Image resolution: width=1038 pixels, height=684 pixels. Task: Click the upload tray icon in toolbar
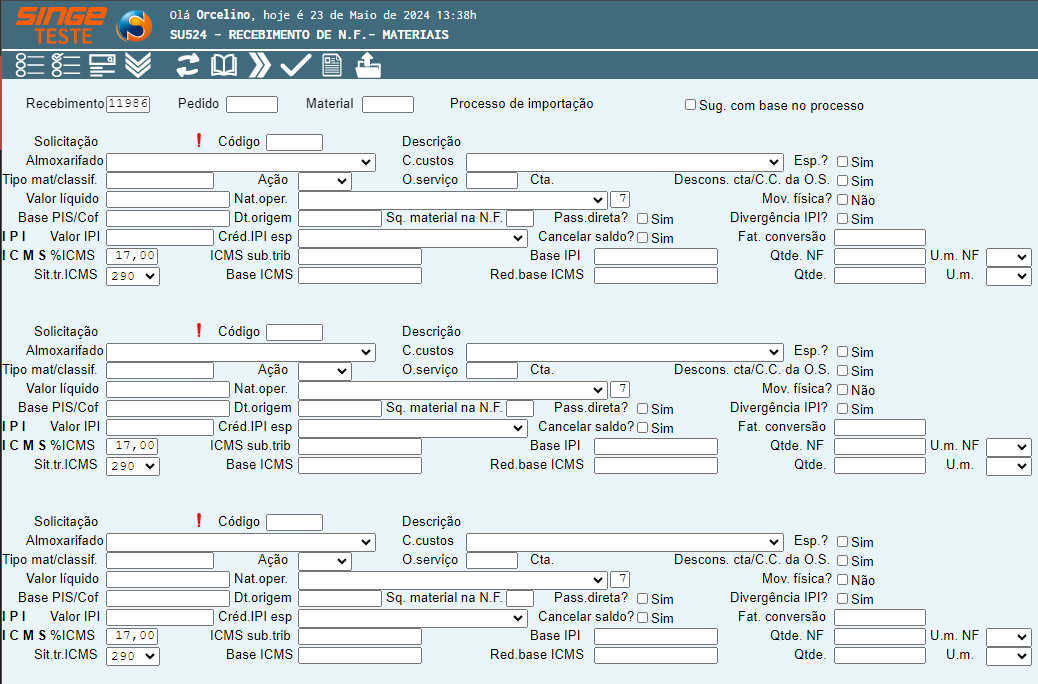368,66
